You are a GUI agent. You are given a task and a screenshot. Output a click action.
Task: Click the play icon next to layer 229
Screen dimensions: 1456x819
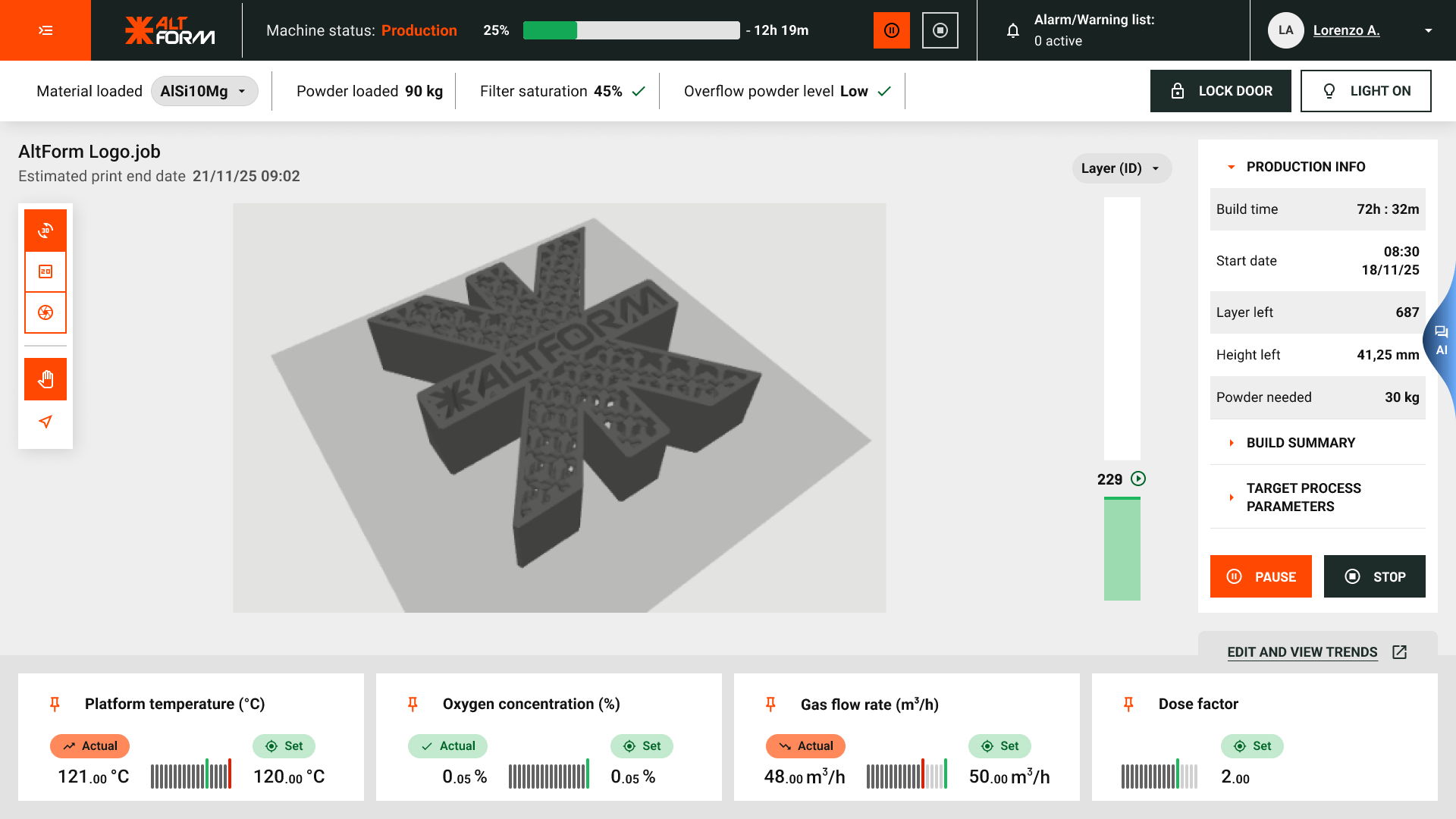pos(1138,479)
